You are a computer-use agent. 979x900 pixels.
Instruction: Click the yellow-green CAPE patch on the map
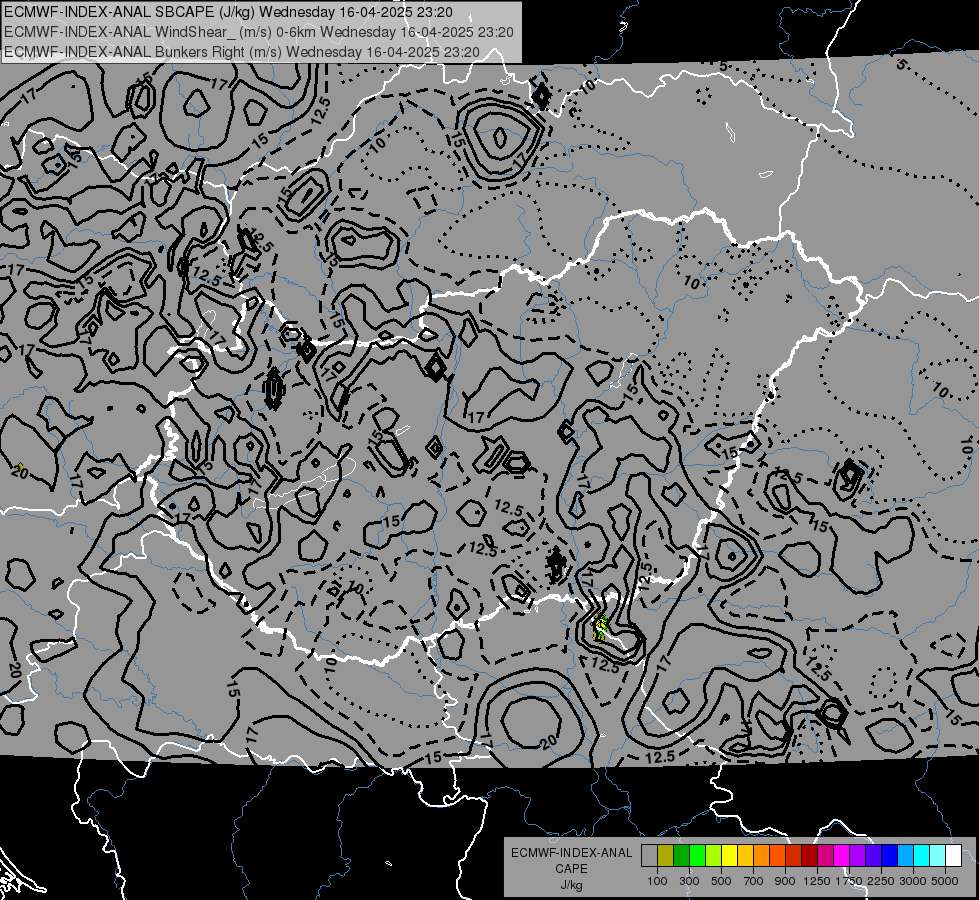click(x=600, y=627)
